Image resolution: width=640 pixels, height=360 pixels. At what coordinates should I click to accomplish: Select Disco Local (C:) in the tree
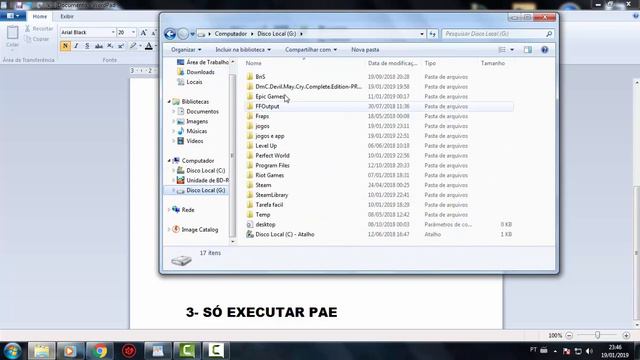click(x=206, y=171)
